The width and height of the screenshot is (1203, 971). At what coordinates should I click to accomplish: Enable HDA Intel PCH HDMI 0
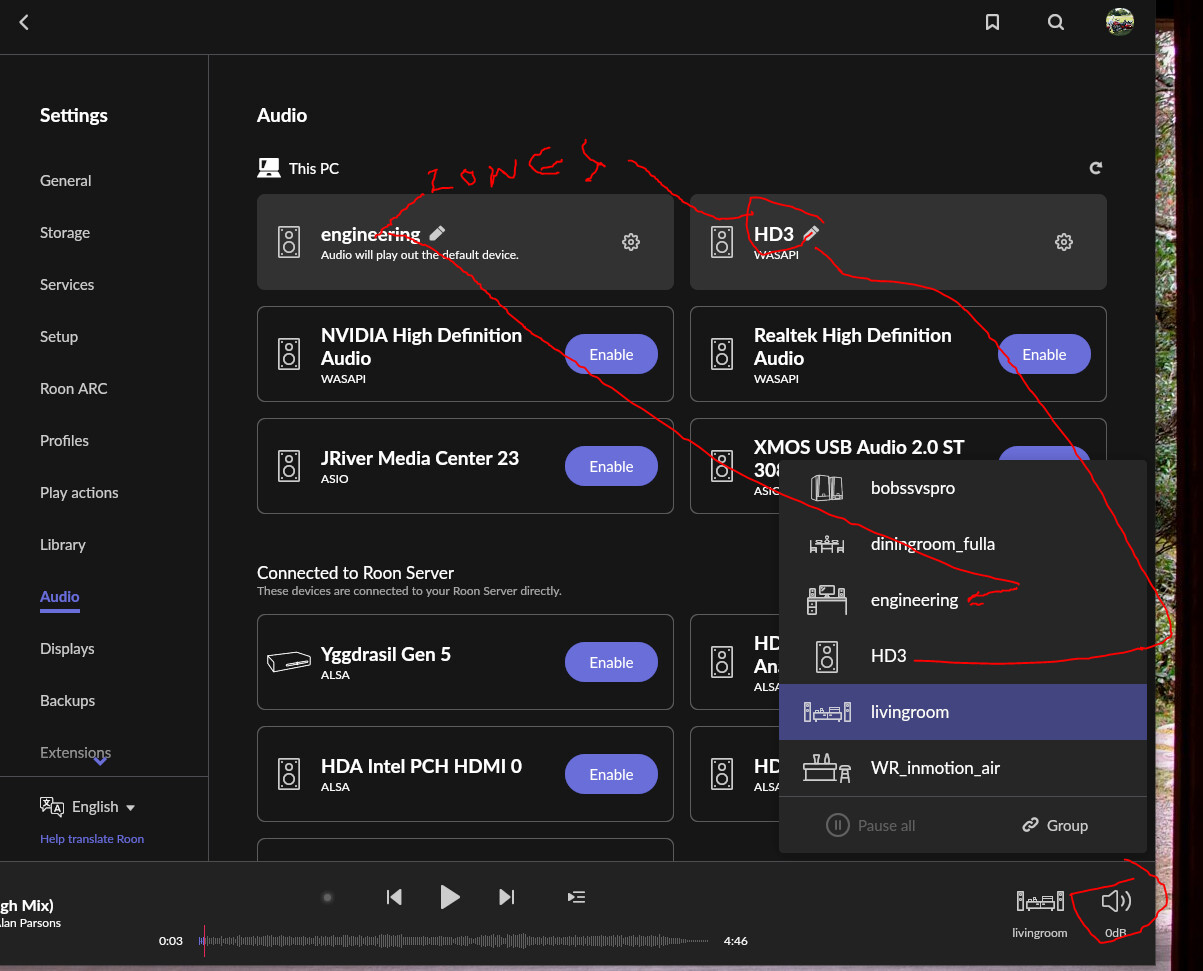tap(611, 774)
